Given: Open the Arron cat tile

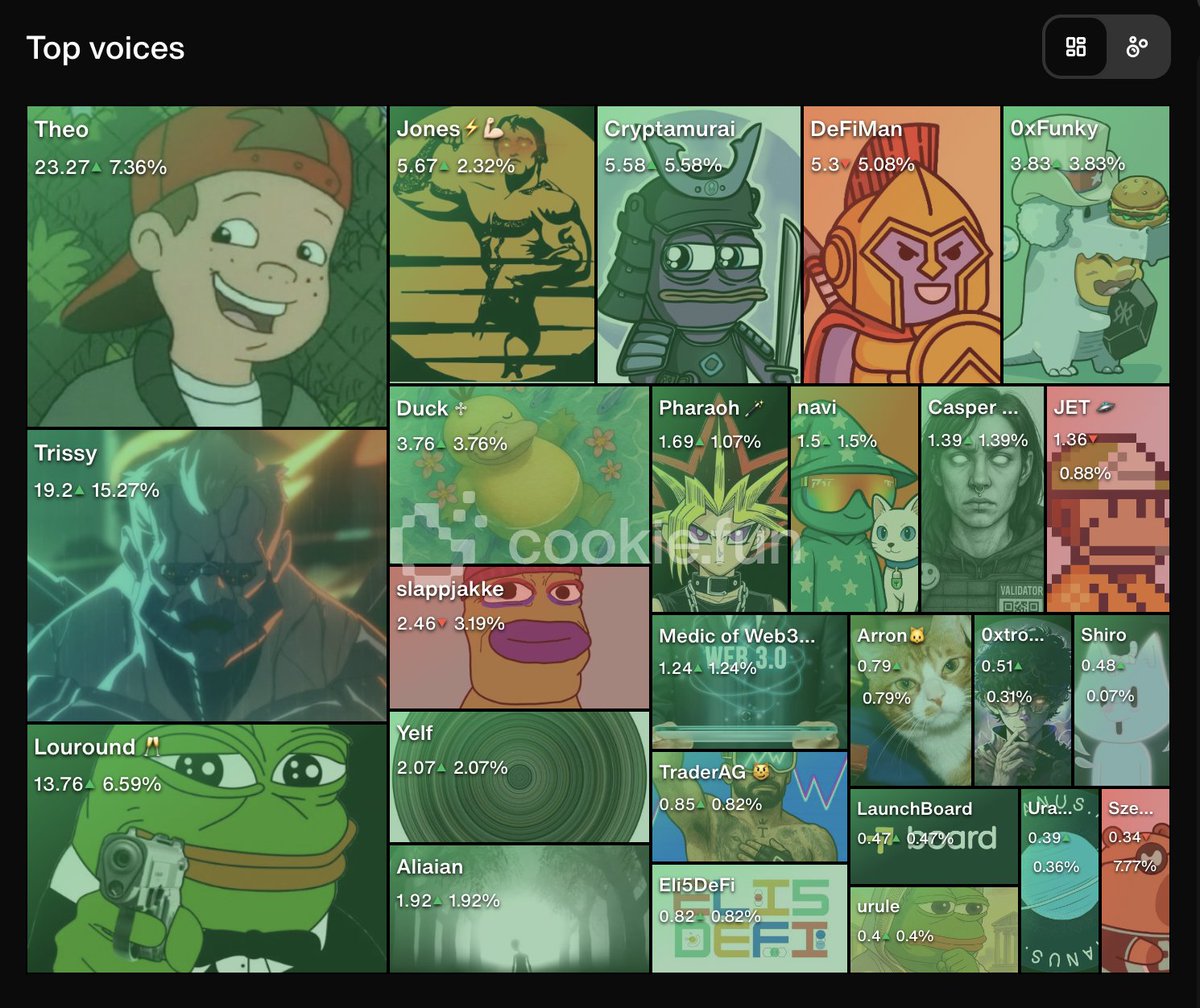Looking at the screenshot, I should [910, 701].
